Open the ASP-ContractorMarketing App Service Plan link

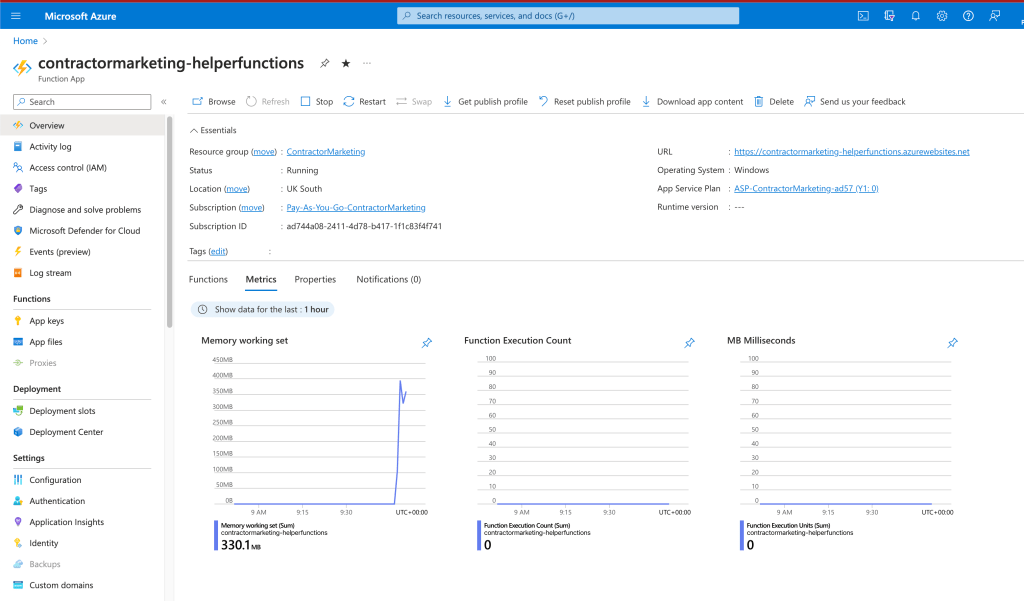(806, 188)
